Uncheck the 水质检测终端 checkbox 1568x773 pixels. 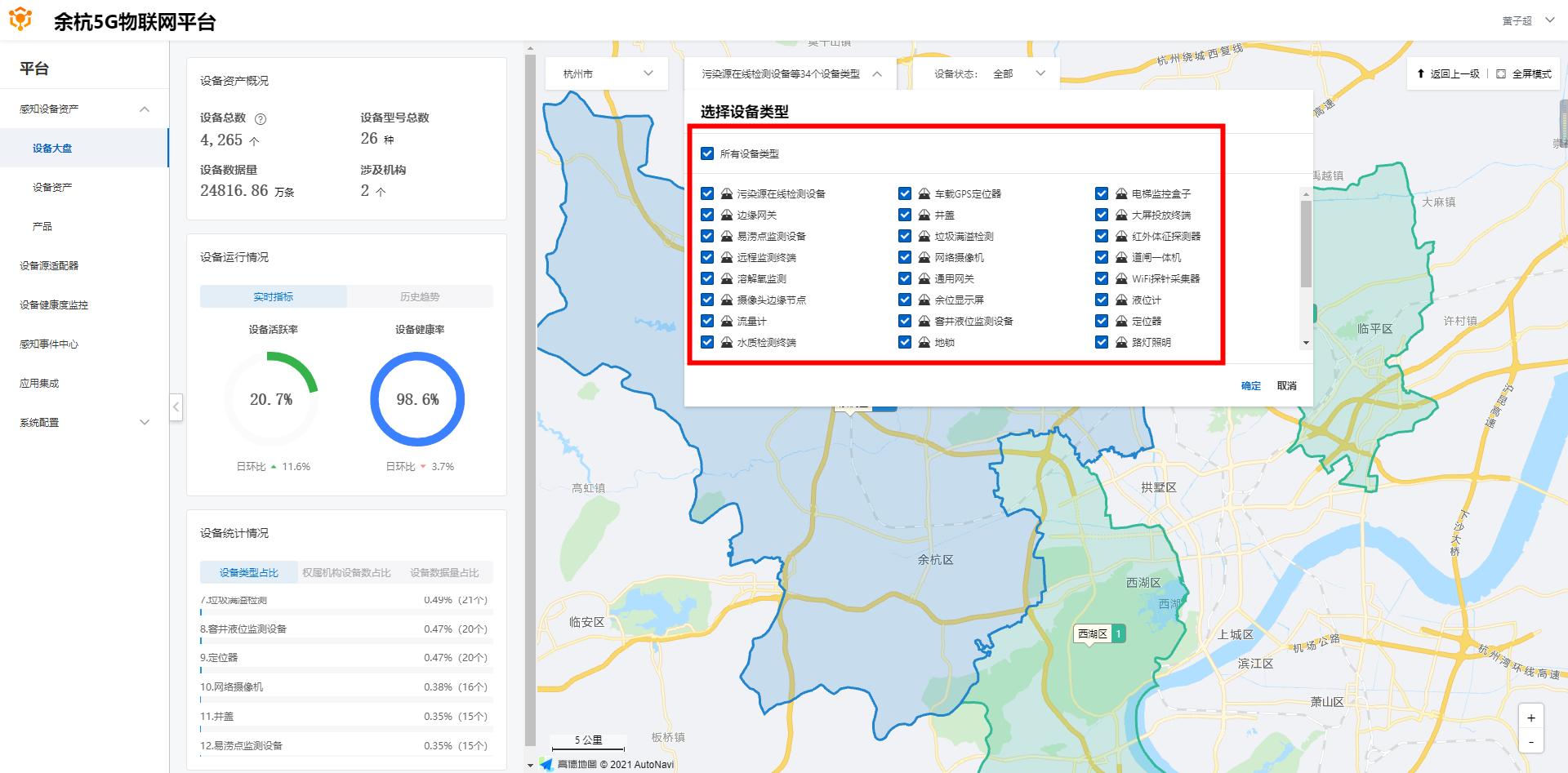(707, 342)
